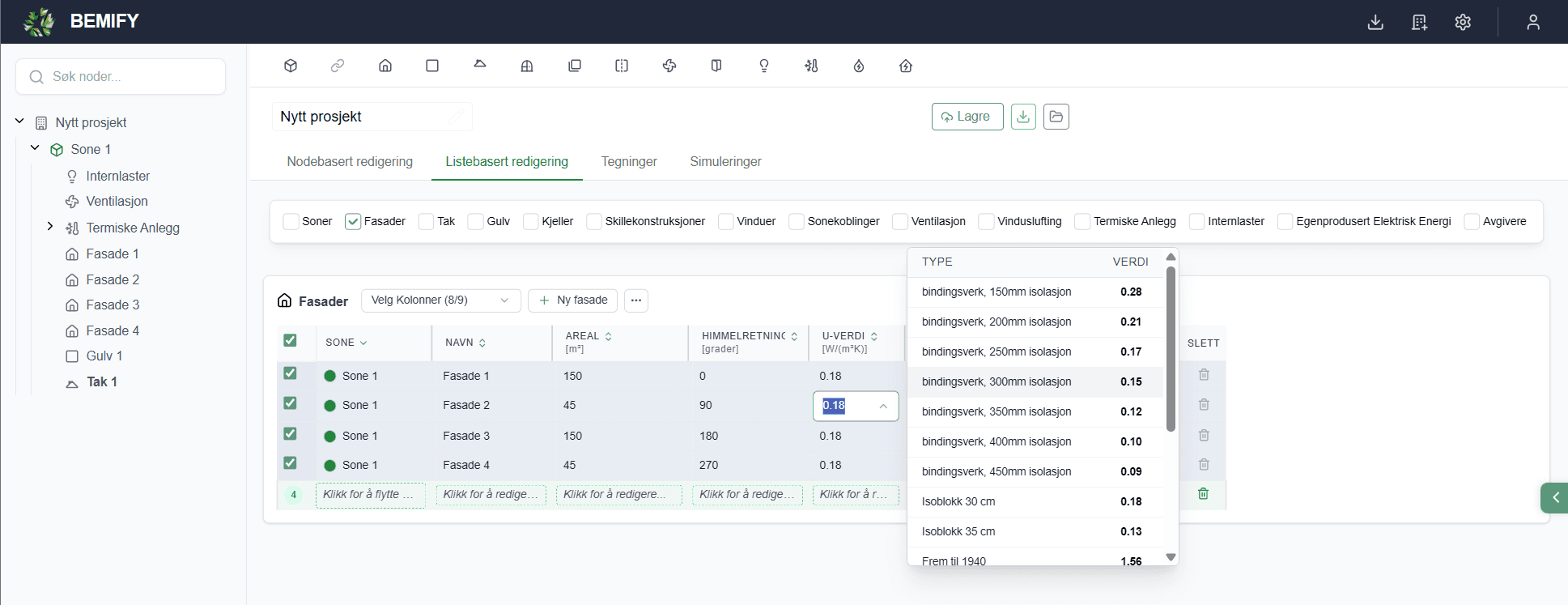Open the settings gear in top bar

click(1463, 22)
